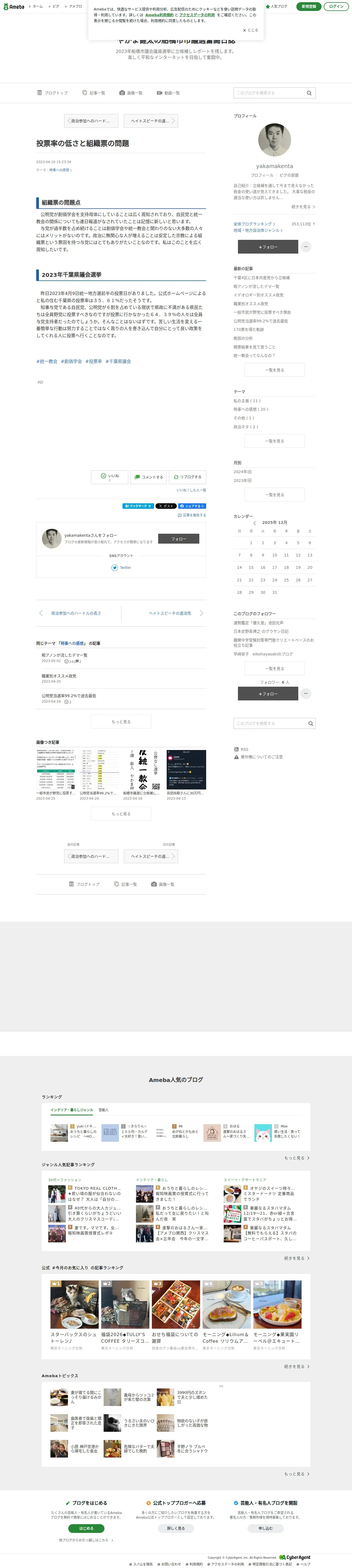The width and height of the screenshot is (352, 1568).
Task: Open the 時事への感想 theme link under date
Action: point(60,170)
